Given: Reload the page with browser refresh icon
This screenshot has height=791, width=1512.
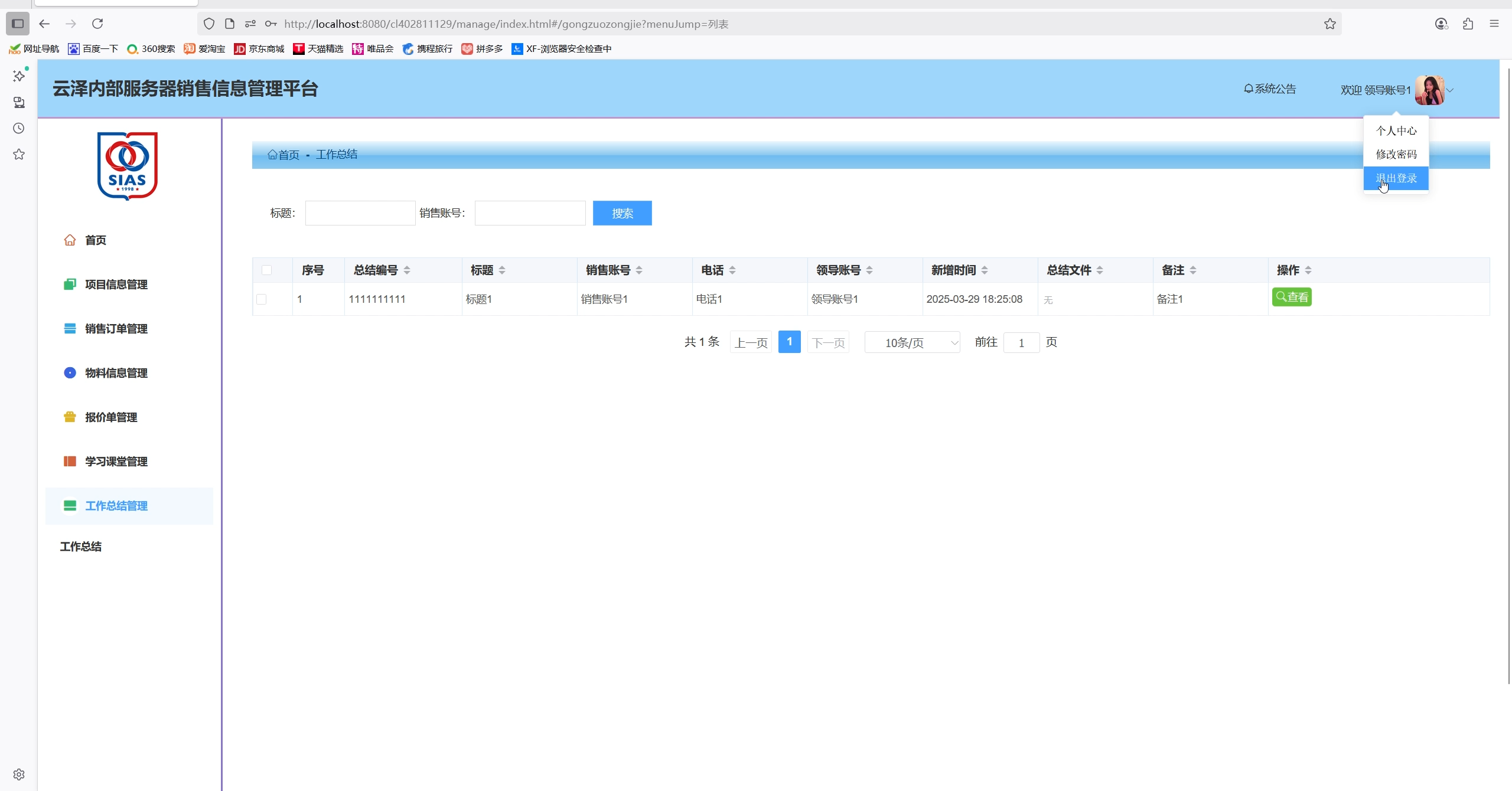Looking at the screenshot, I should click(x=97, y=24).
